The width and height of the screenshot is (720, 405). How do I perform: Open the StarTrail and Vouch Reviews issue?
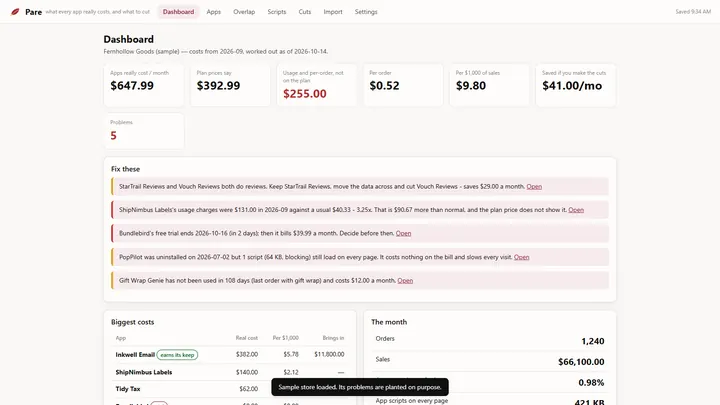coord(534,186)
